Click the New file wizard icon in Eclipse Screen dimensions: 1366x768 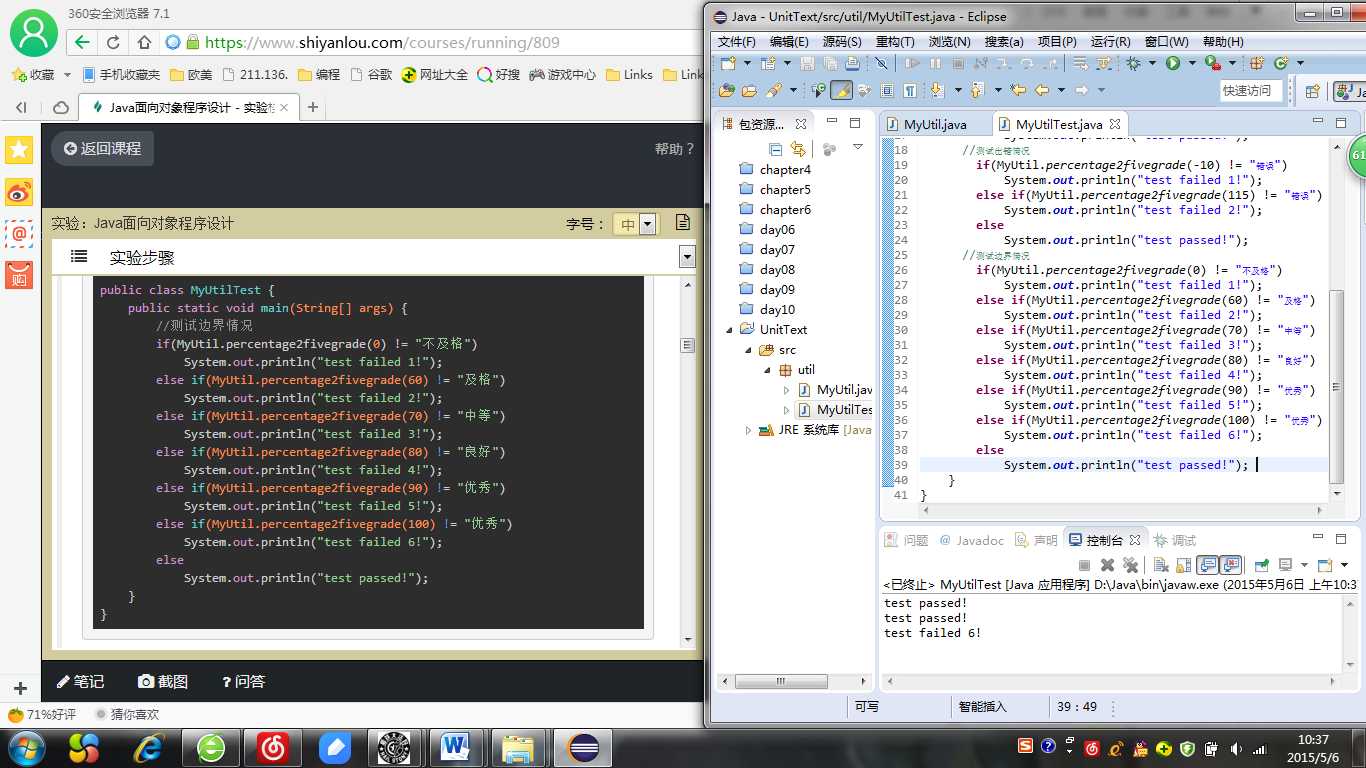728,63
